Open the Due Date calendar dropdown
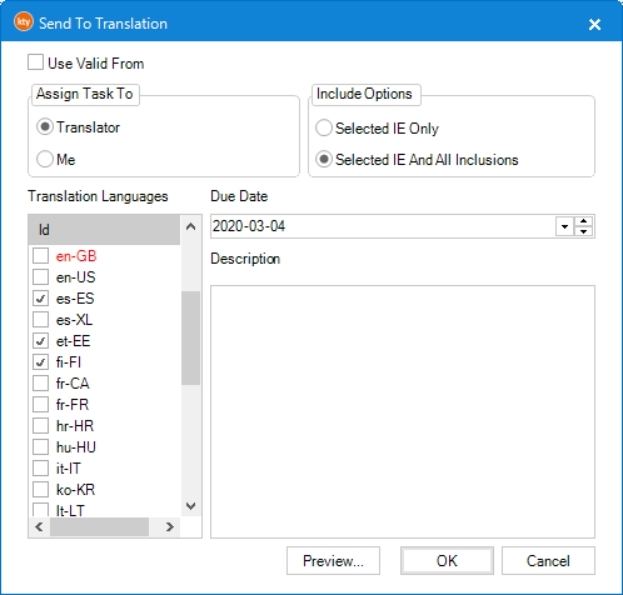This screenshot has height=595, width=623. pos(565,227)
